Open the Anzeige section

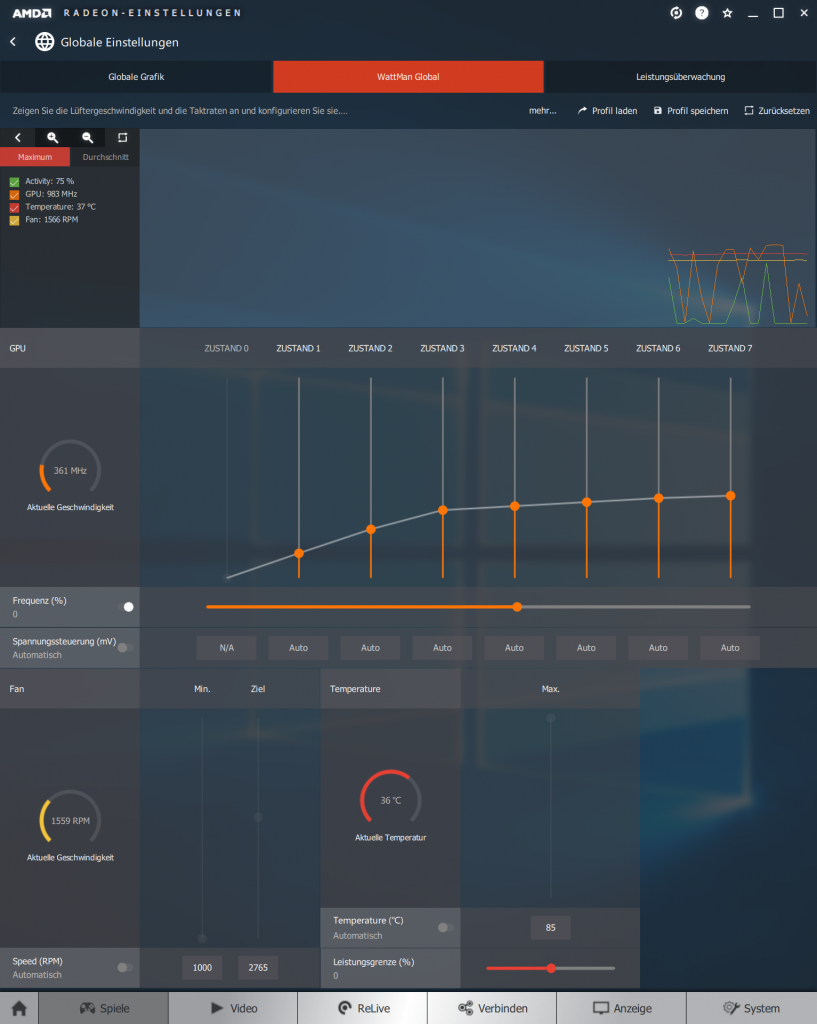click(621, 1008)
